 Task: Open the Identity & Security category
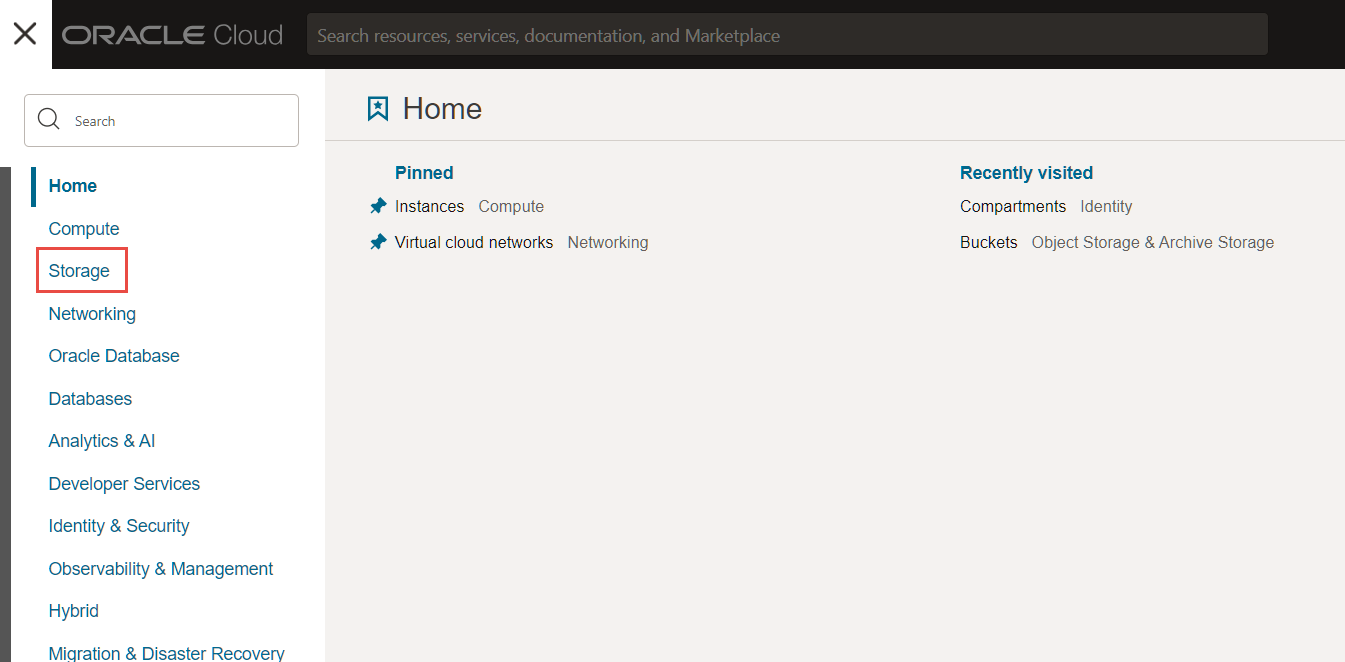(119, 526)
